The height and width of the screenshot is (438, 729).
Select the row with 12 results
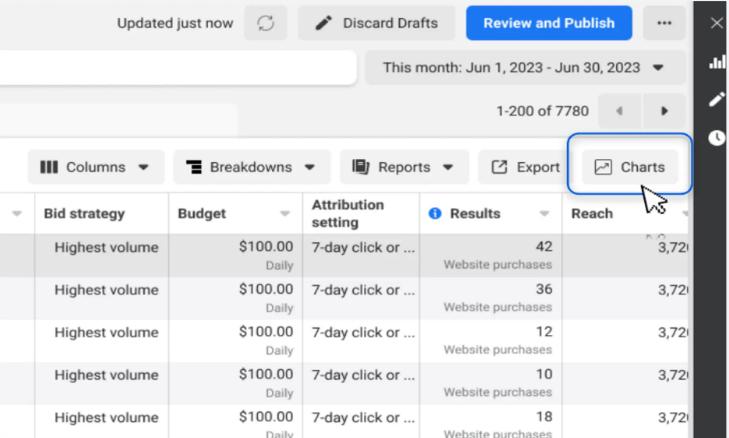[x=344, y=341]
